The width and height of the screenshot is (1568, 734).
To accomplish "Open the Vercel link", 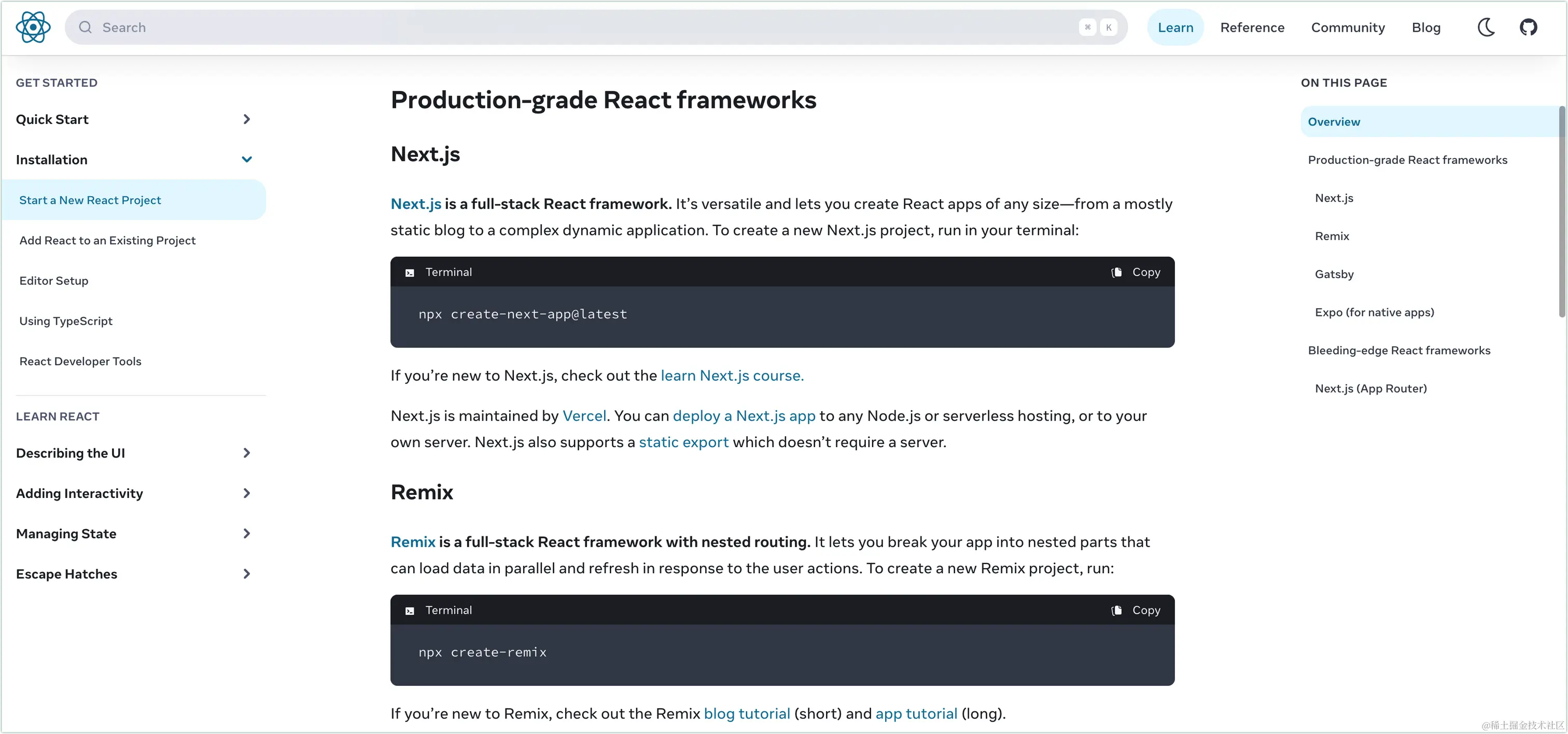I will 584,416.
